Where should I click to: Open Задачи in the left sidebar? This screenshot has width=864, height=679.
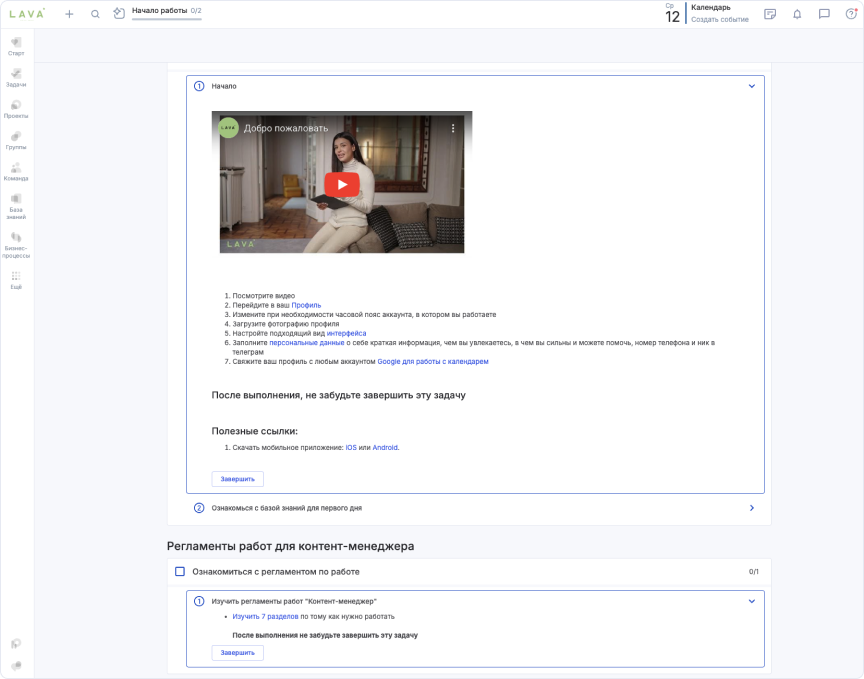16,78
